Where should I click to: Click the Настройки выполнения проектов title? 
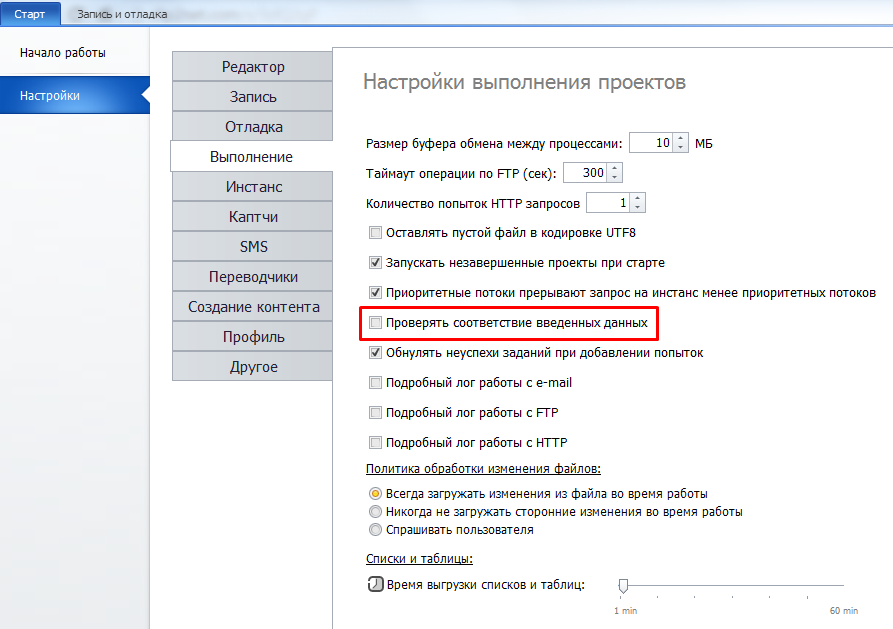[x=524, y=82]
